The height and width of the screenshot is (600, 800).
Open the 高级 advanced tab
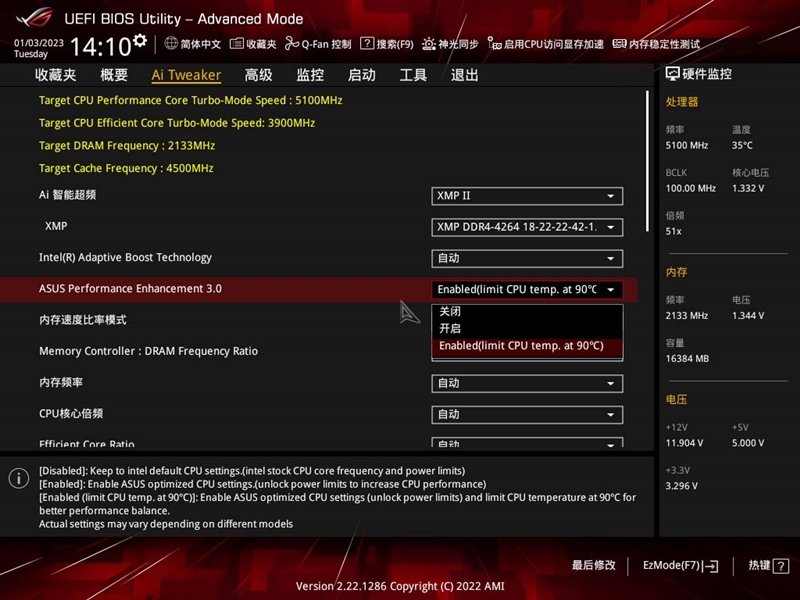point(258,75)
